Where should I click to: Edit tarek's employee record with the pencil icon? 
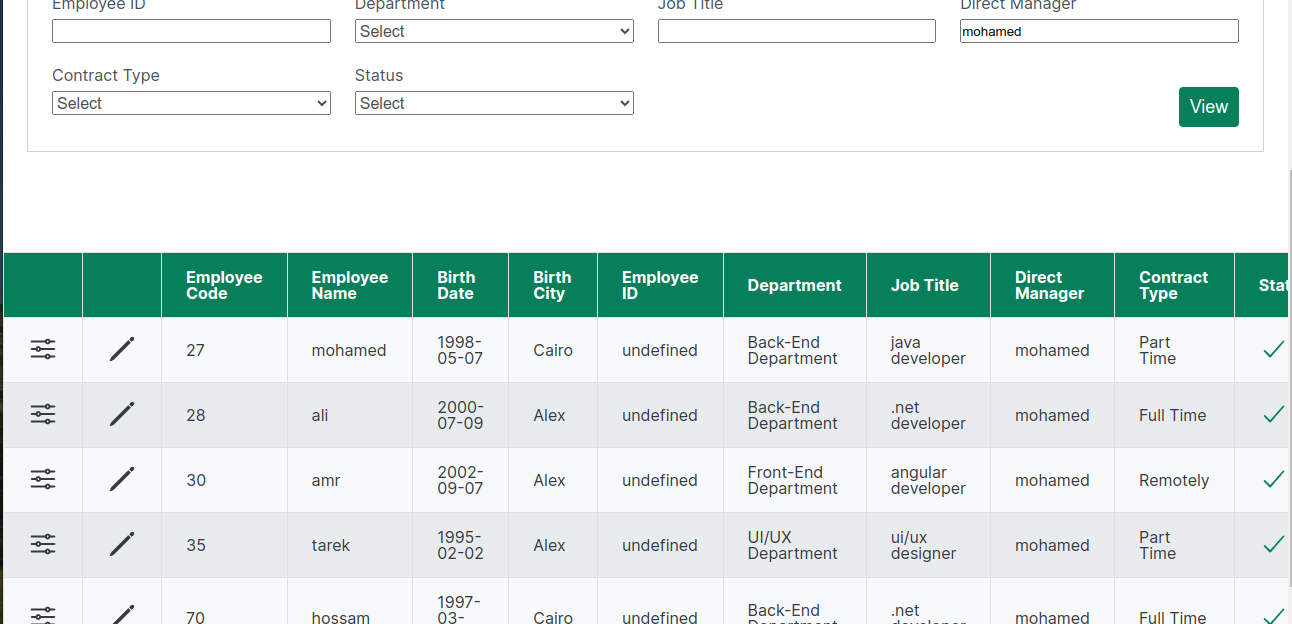(121, 544)
